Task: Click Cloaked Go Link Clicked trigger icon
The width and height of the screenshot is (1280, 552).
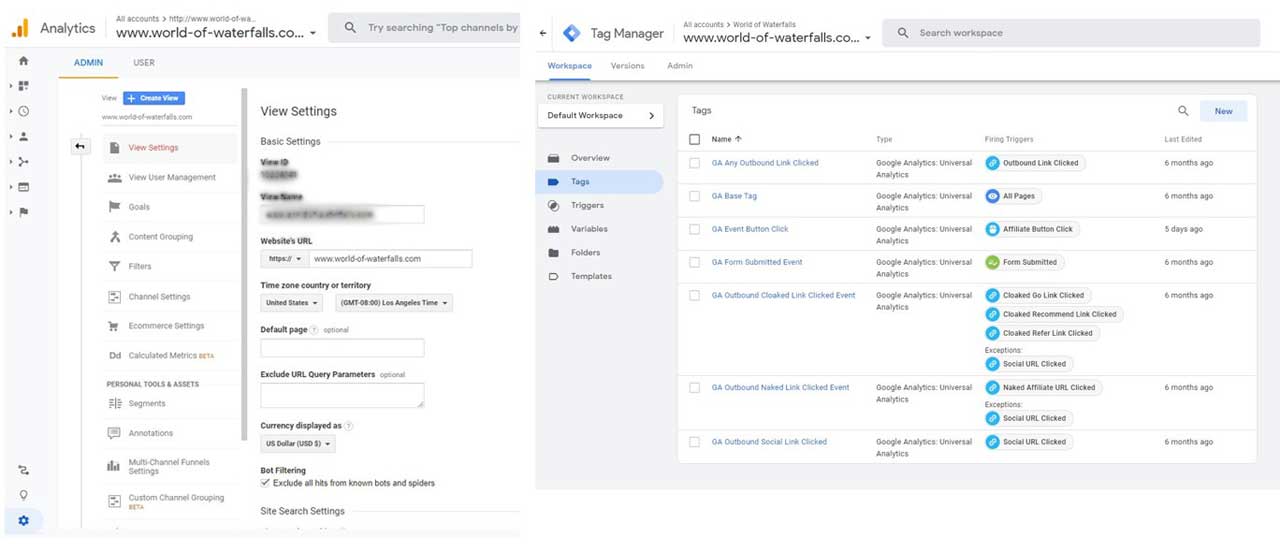Action: (993, 295)
